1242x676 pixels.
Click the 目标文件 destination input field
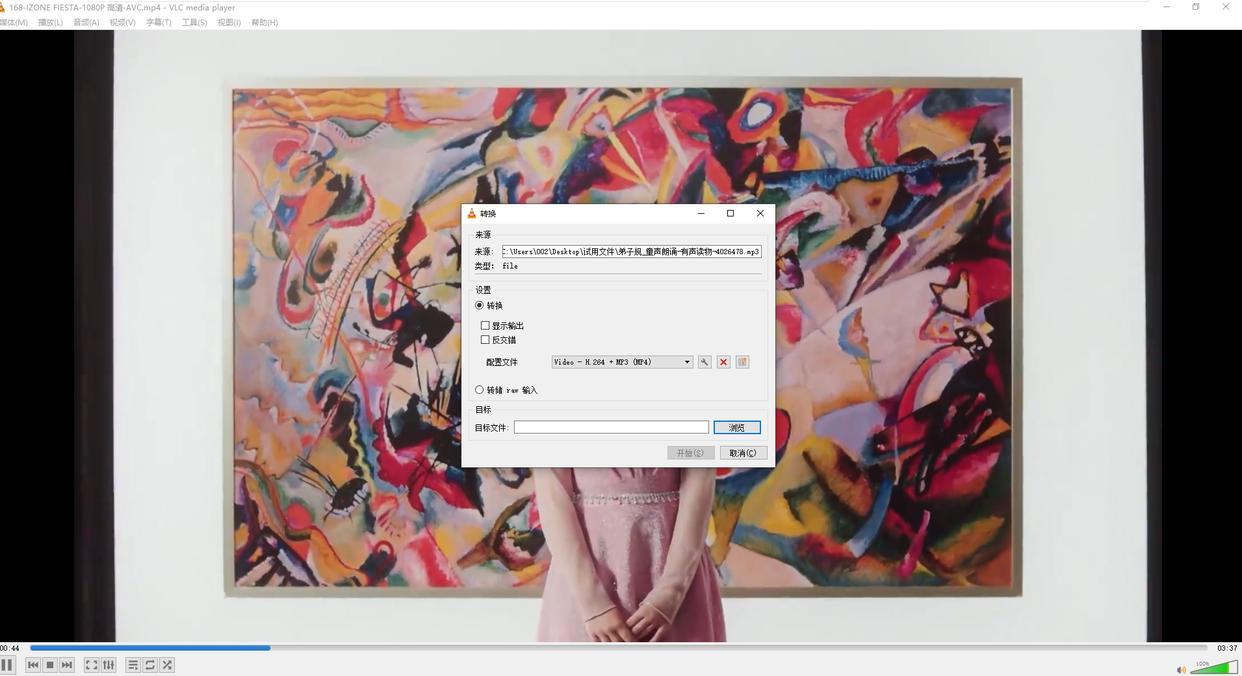611,428
